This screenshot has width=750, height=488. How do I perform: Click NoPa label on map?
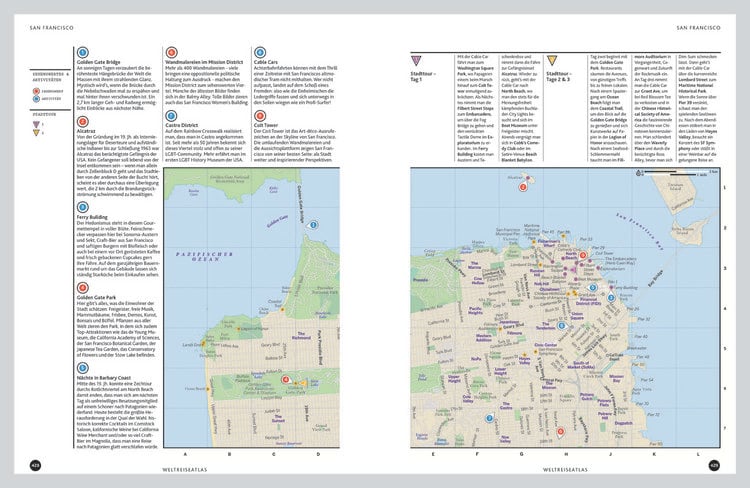(476, 359)
